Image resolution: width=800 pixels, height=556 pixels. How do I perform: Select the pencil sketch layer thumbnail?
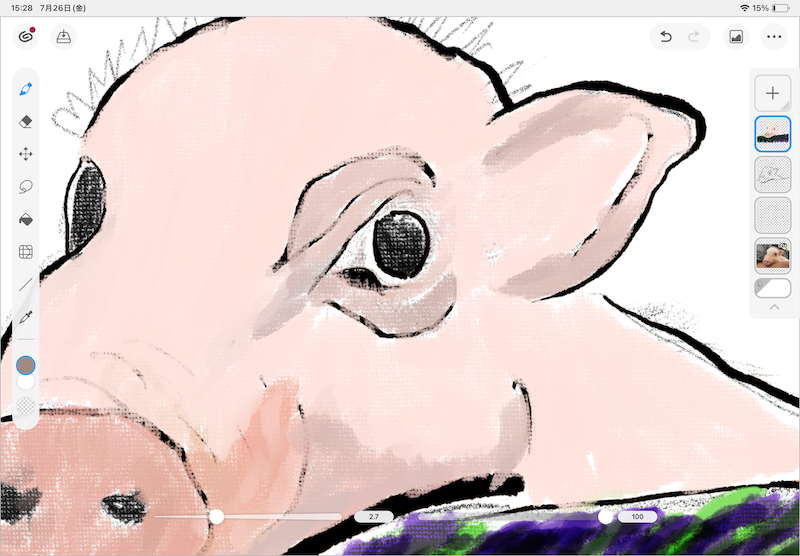(x=772, y=174)
